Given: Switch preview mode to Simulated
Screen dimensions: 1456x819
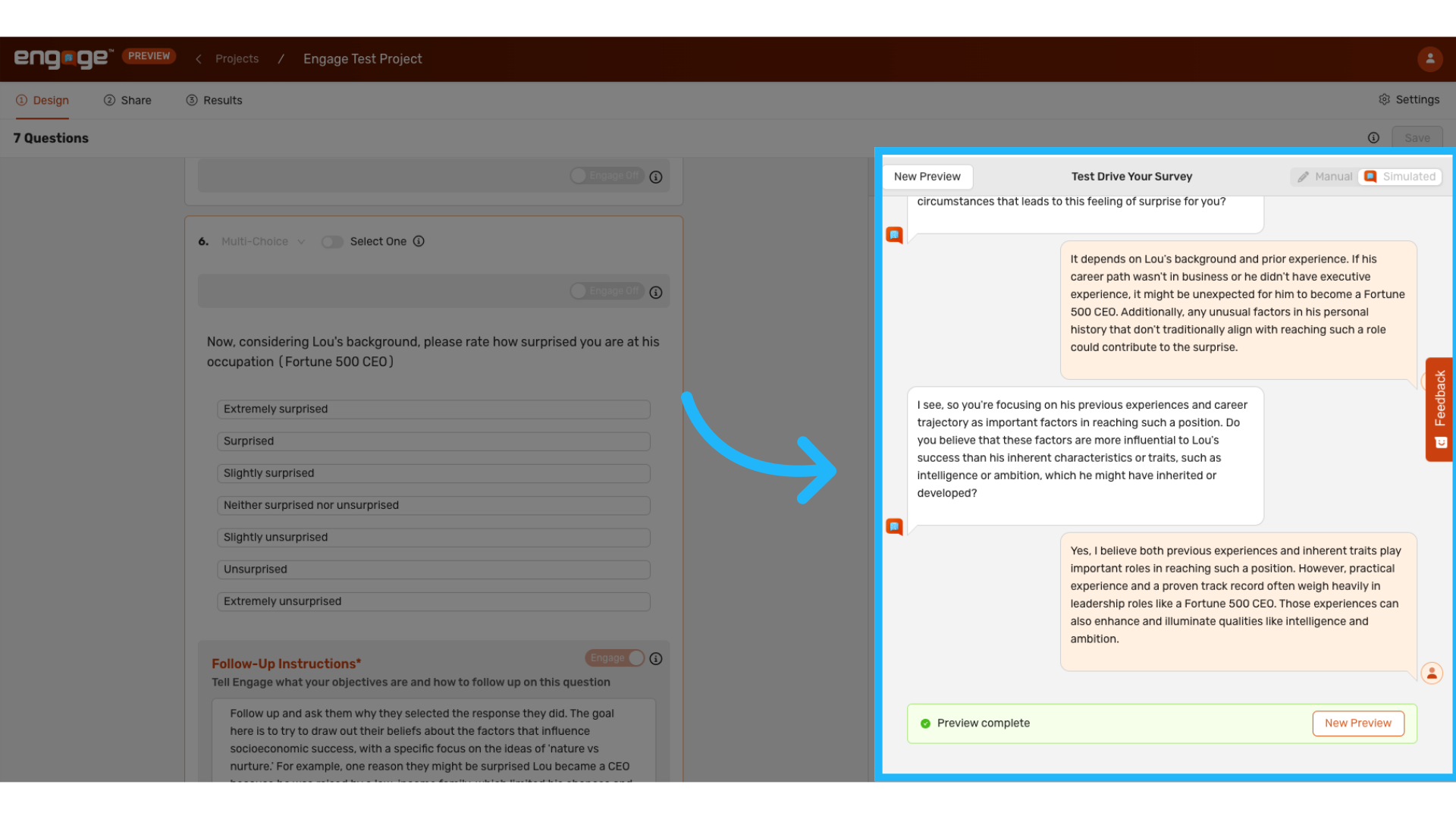Looking at the screenshot, I should coord(1400,177).
